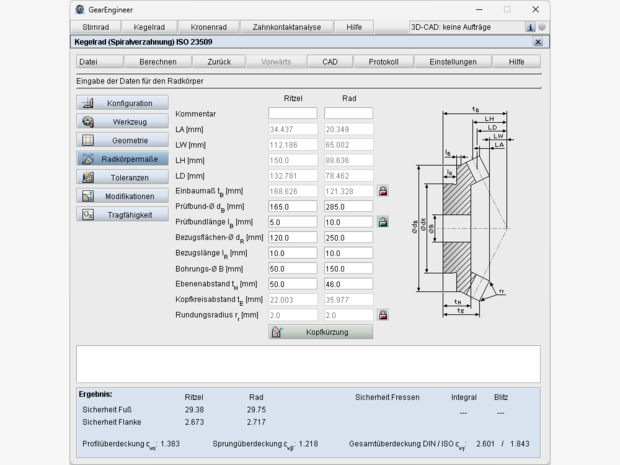Go to the Geometrie page
Image resolution: width=620 pixels, height=465 pixels.
pos(122,140)
